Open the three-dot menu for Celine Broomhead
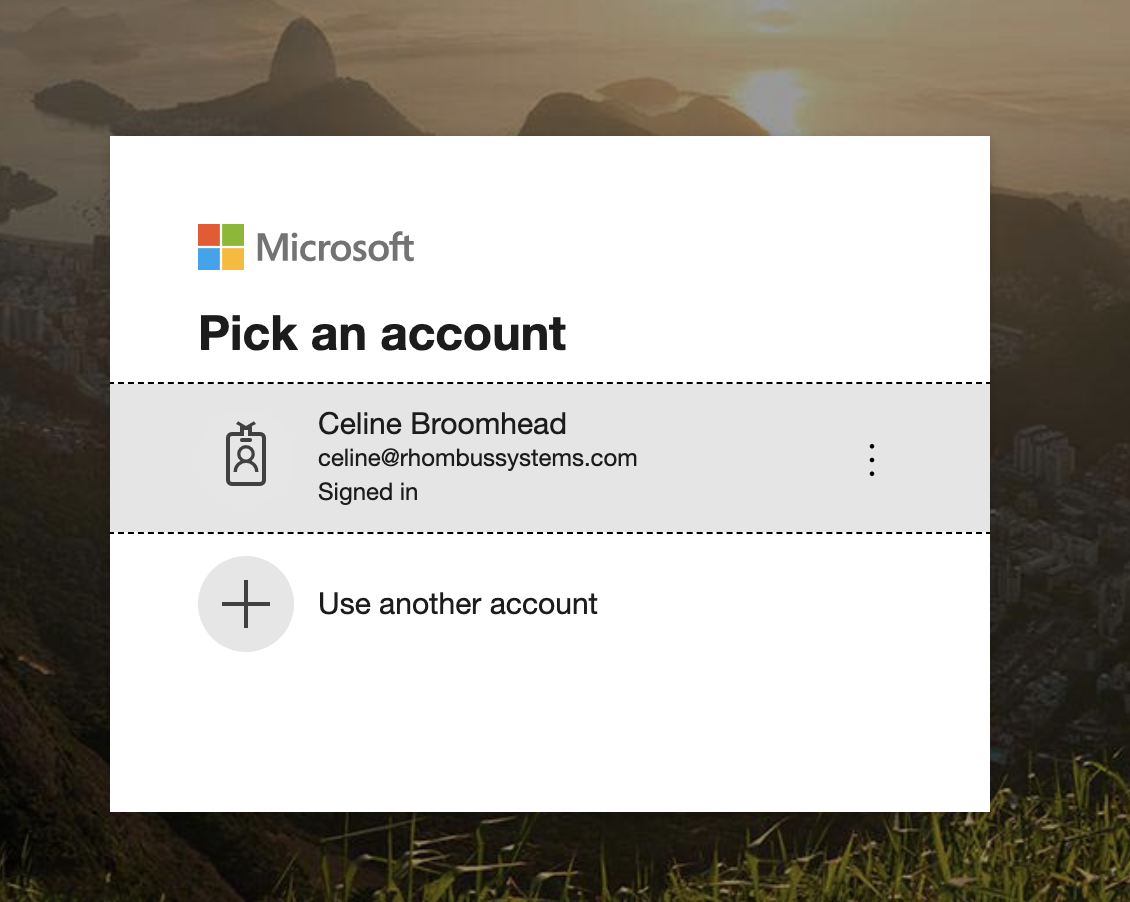 (x=871, y=460)
